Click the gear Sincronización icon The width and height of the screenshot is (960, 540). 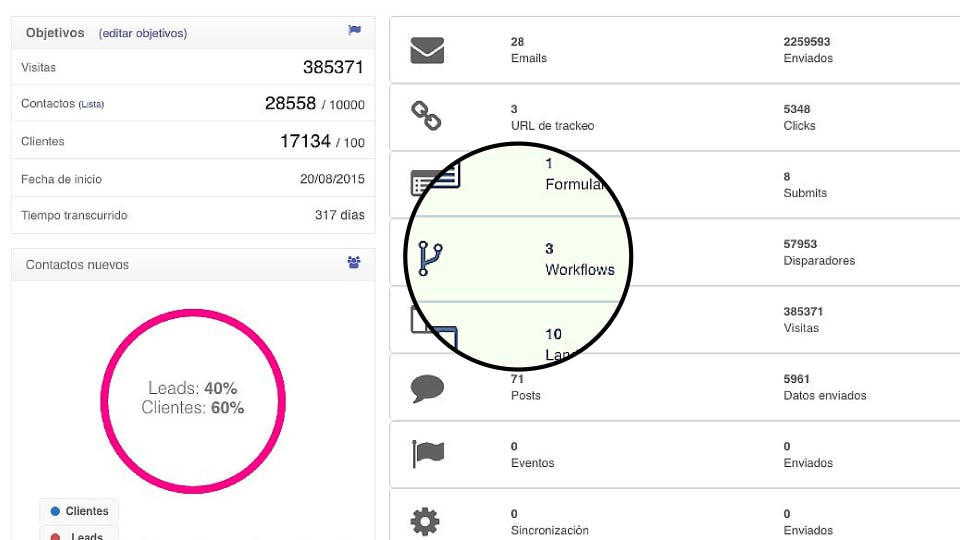425,522
